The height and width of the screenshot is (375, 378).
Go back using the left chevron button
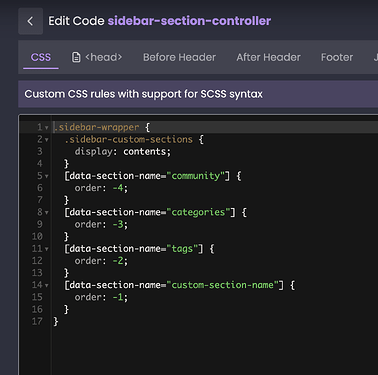pyautogui.click(x=30, y=21)
